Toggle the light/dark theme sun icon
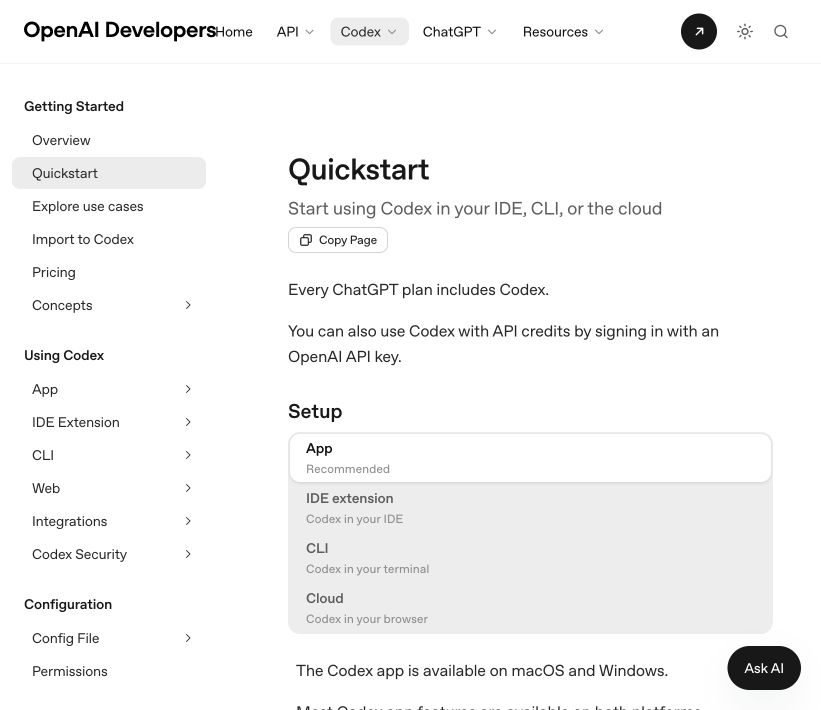Viewport: 821px width, 710px height. 745,31
